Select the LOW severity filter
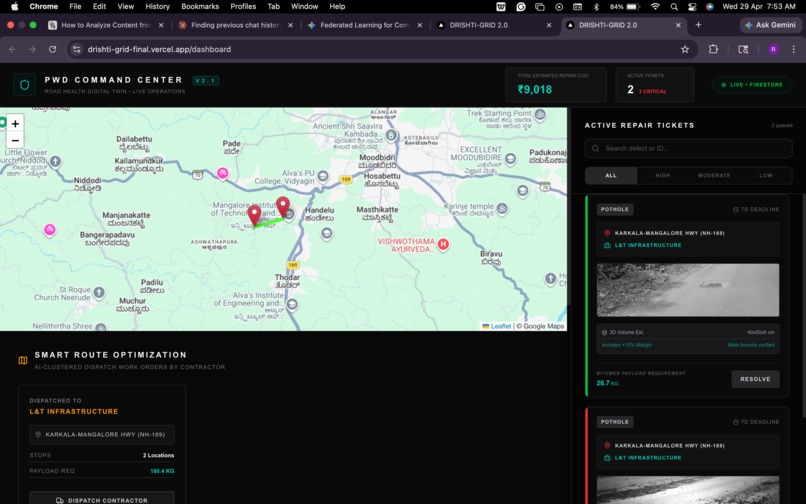This screenshot has width=806, height=504. coord(765,176)
